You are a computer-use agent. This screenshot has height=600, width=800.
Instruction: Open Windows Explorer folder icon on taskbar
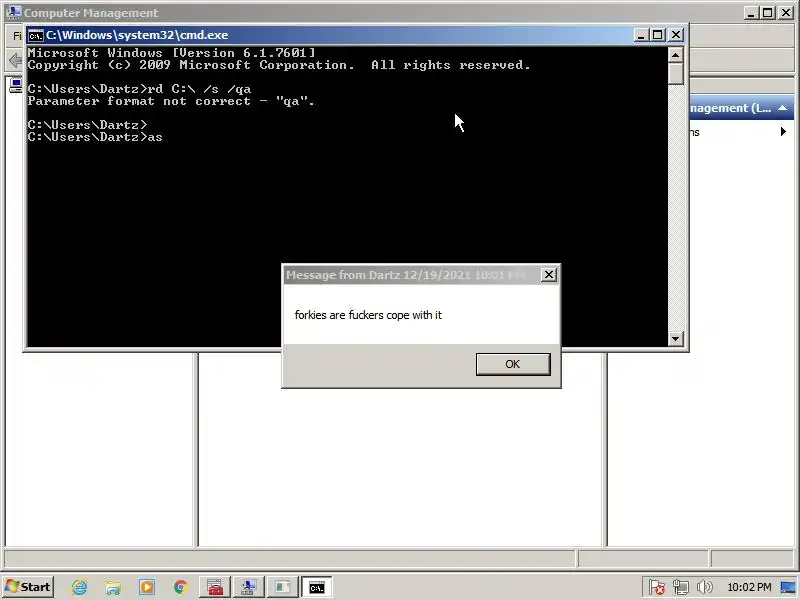[113, 587]
